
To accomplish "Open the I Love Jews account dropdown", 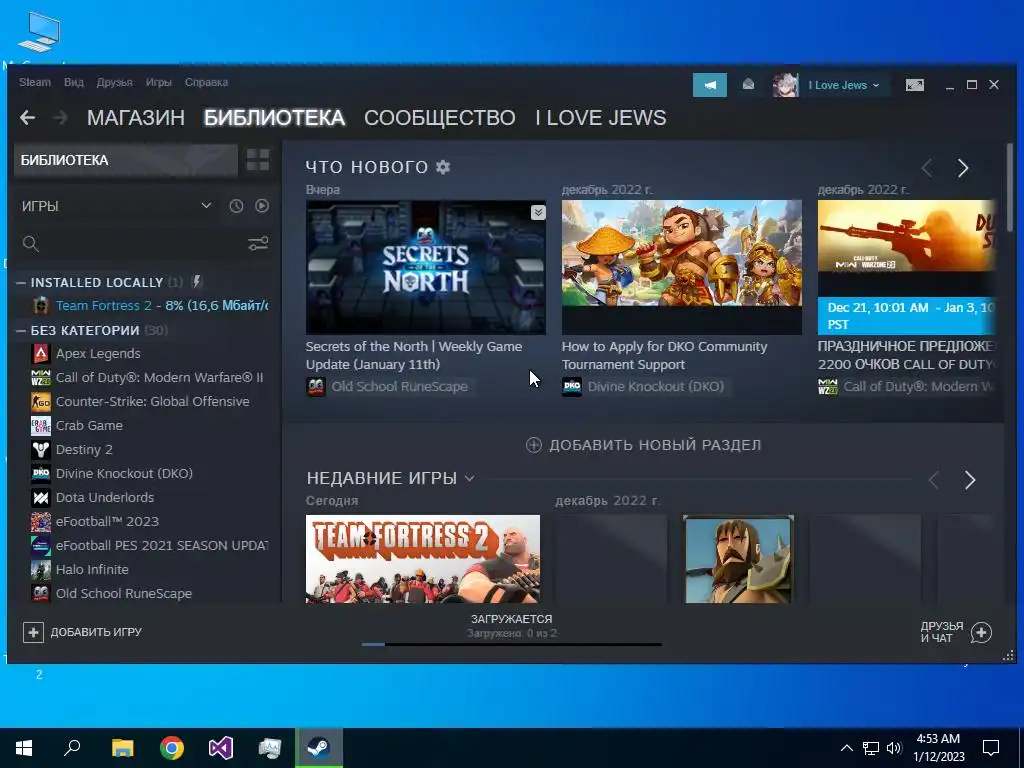I will (843, 85).
